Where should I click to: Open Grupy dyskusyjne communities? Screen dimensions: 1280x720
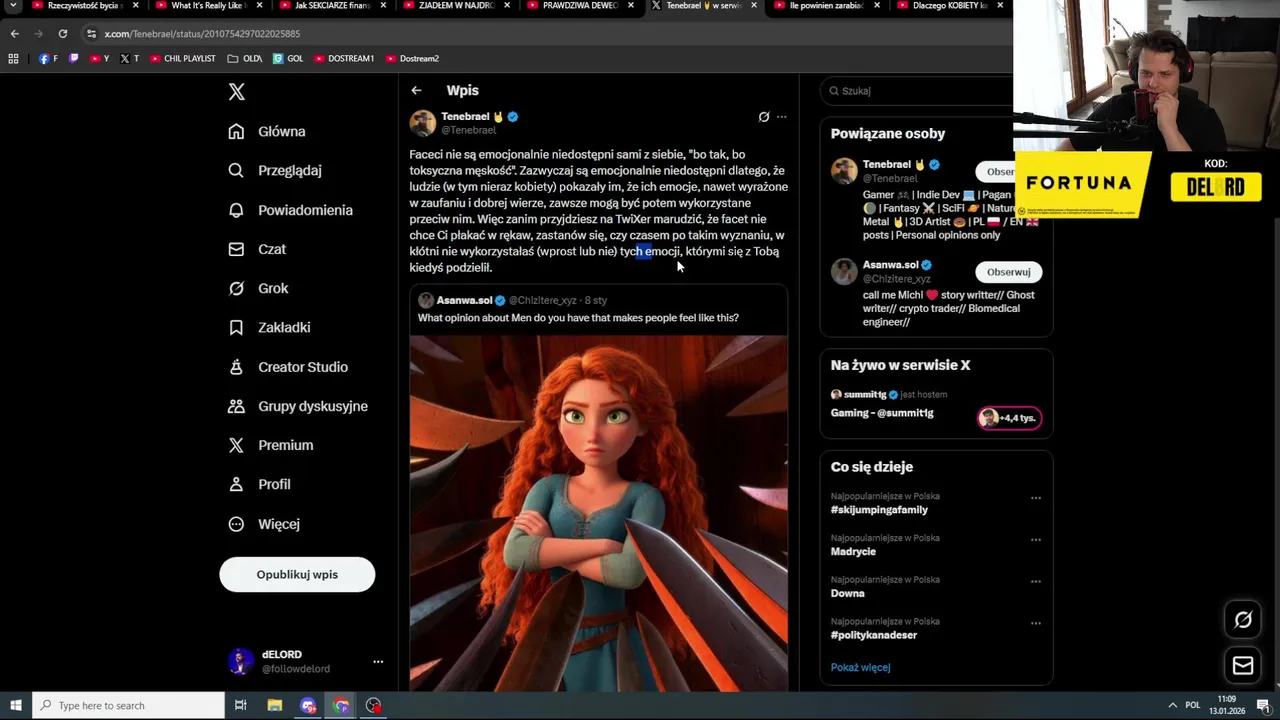pyautogui.click(x=298, y=406)
